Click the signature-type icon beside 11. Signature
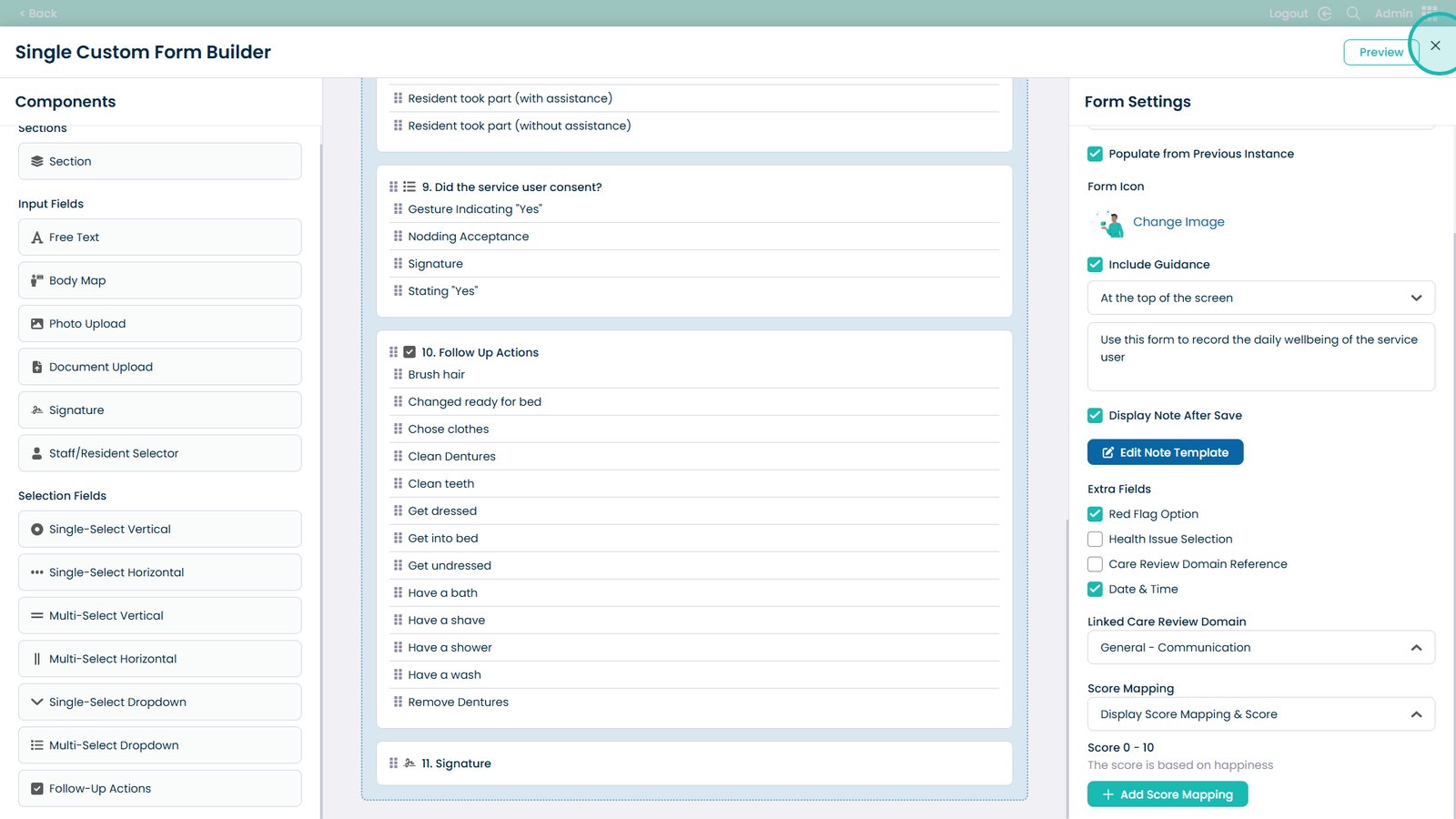 coord(409,763)
